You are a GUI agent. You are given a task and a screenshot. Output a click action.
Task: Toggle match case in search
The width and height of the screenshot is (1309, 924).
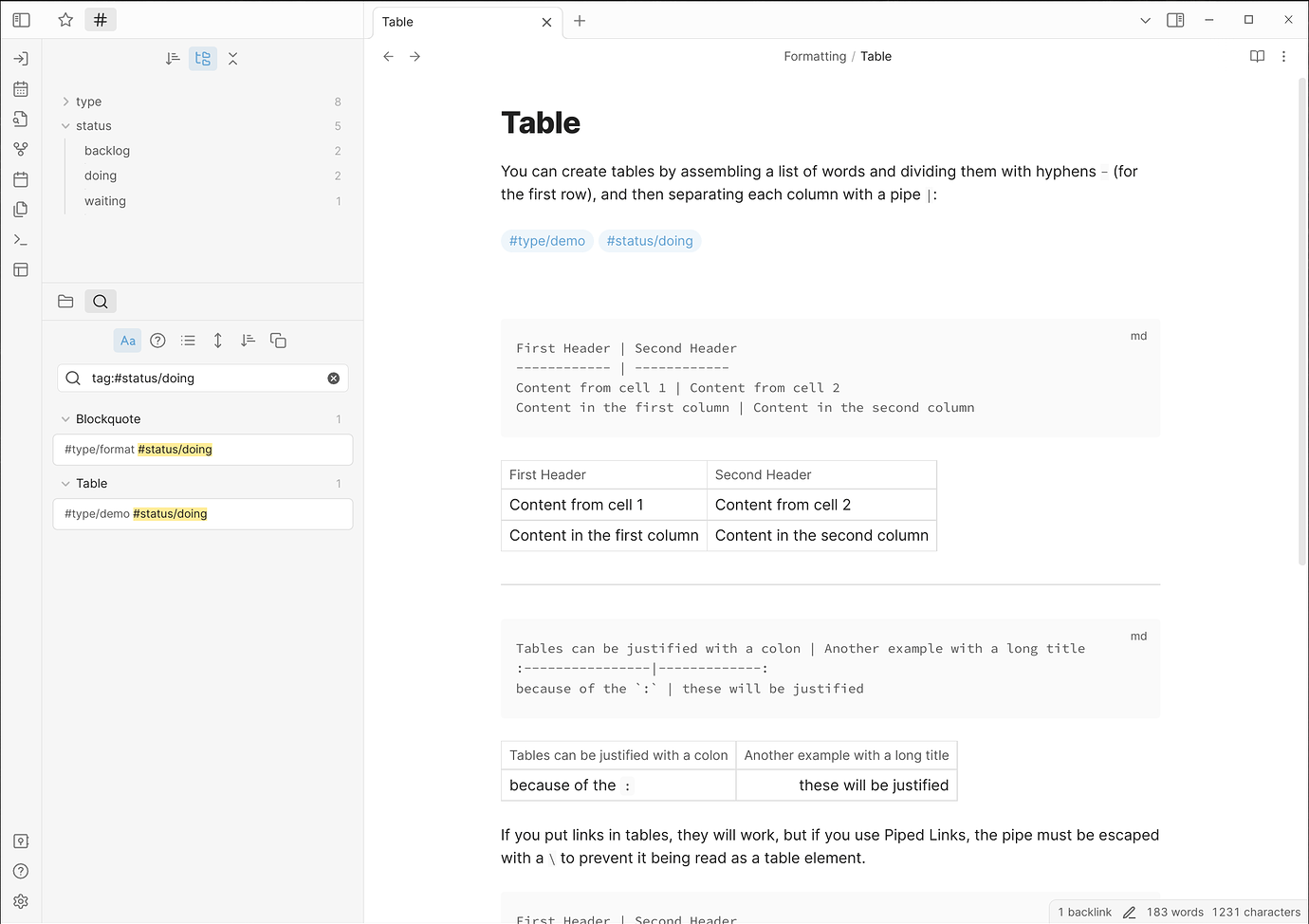(x=128, y=341)
